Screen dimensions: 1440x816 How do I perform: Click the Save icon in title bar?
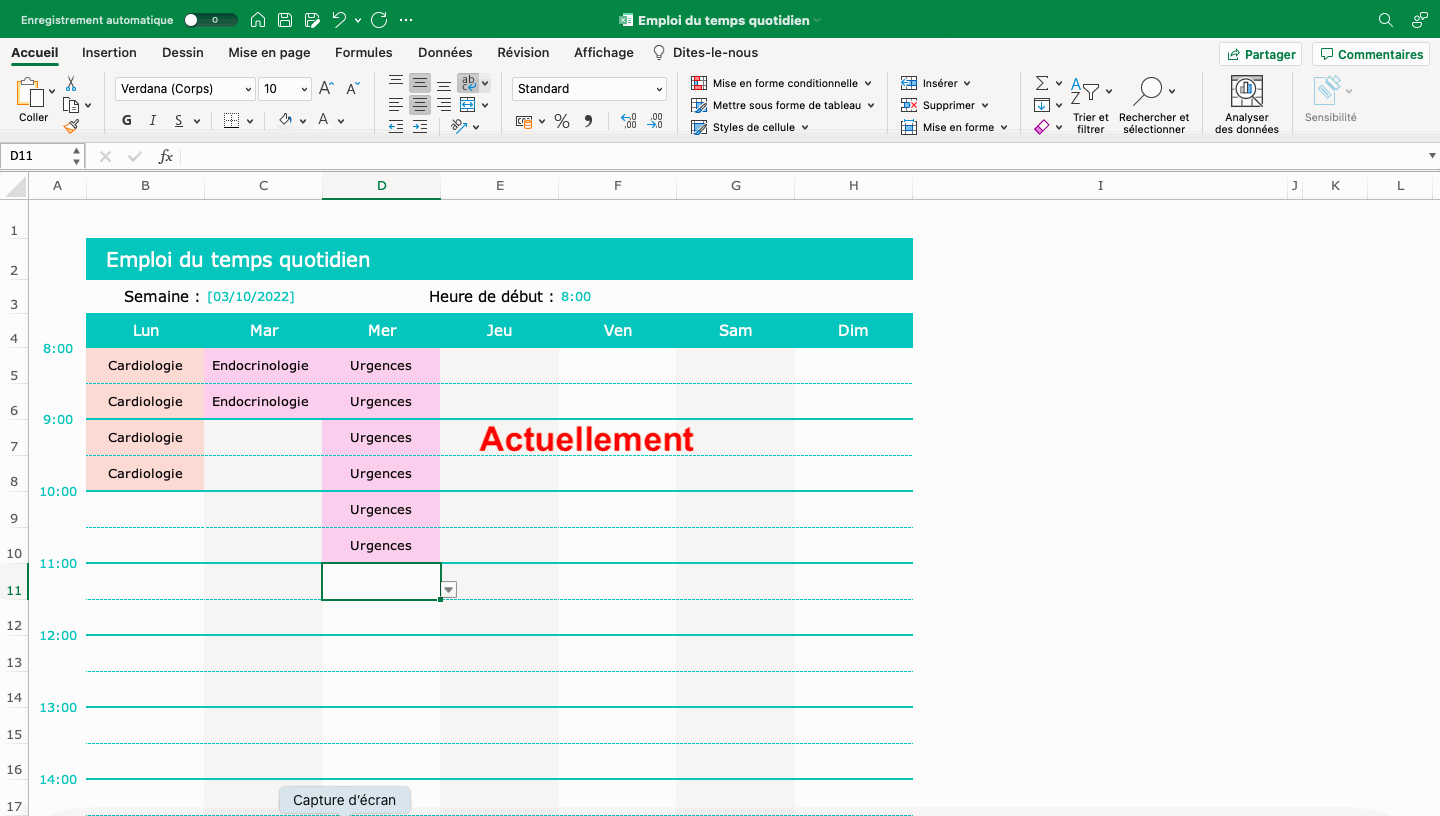(285, 20)
